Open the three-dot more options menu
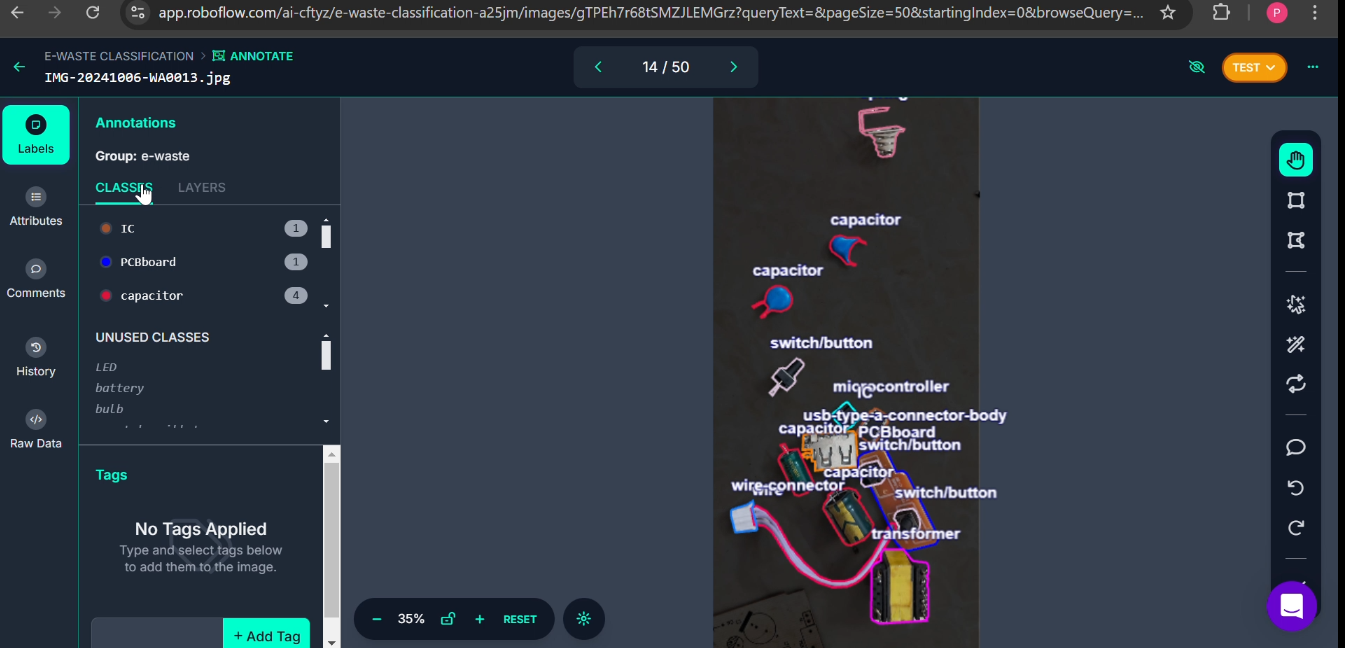 (1313, 67)
